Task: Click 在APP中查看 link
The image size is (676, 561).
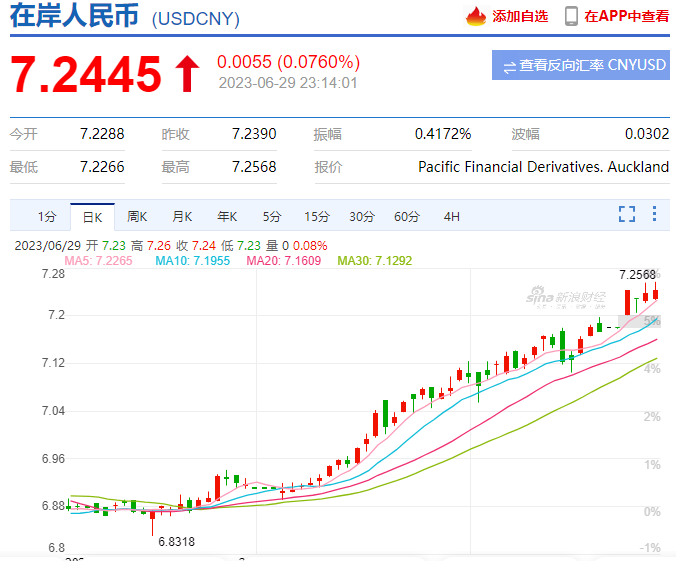Action: (x=626, y=16)
